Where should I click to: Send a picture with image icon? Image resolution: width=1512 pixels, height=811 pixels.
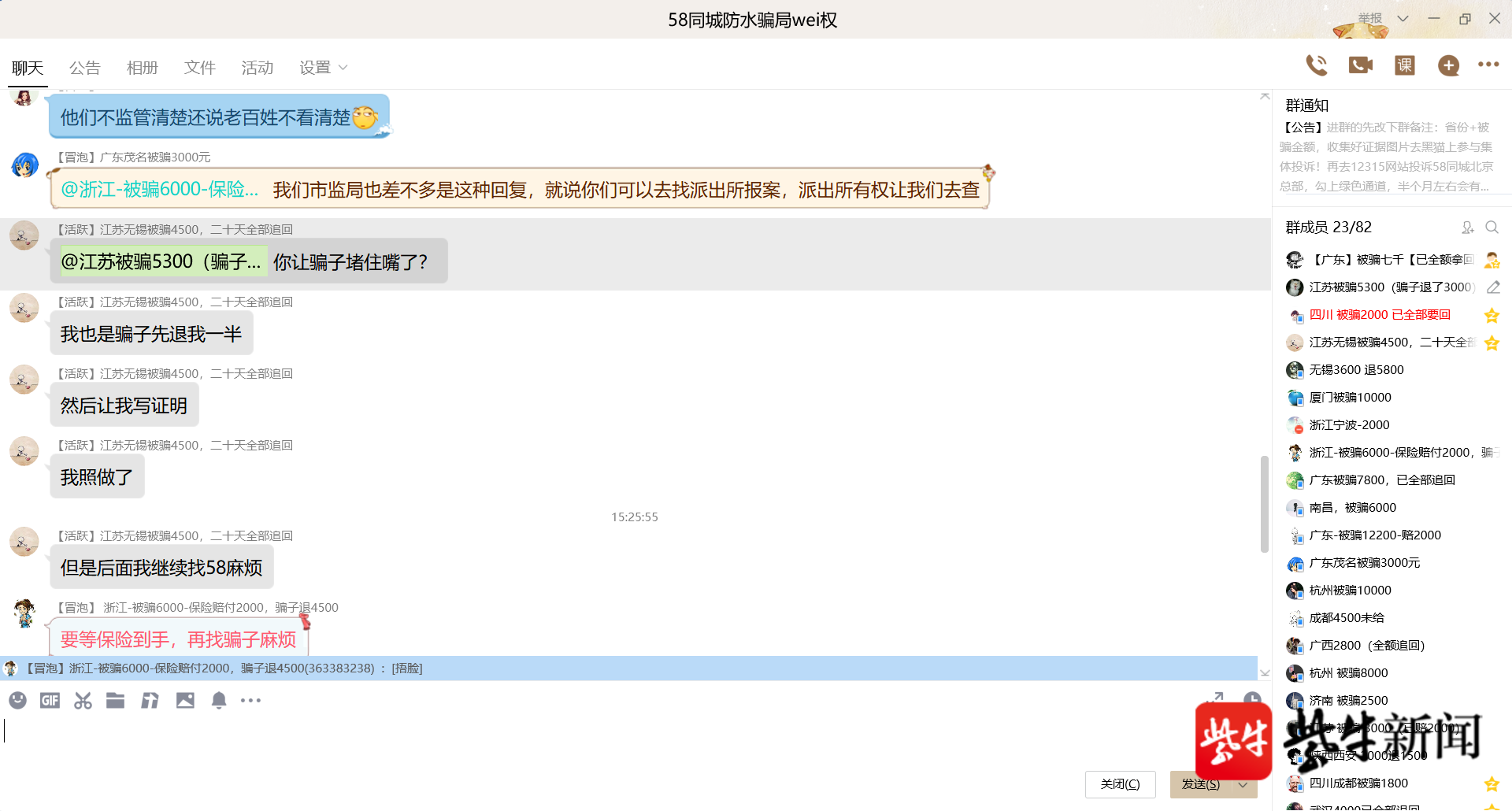pos(185,700)
